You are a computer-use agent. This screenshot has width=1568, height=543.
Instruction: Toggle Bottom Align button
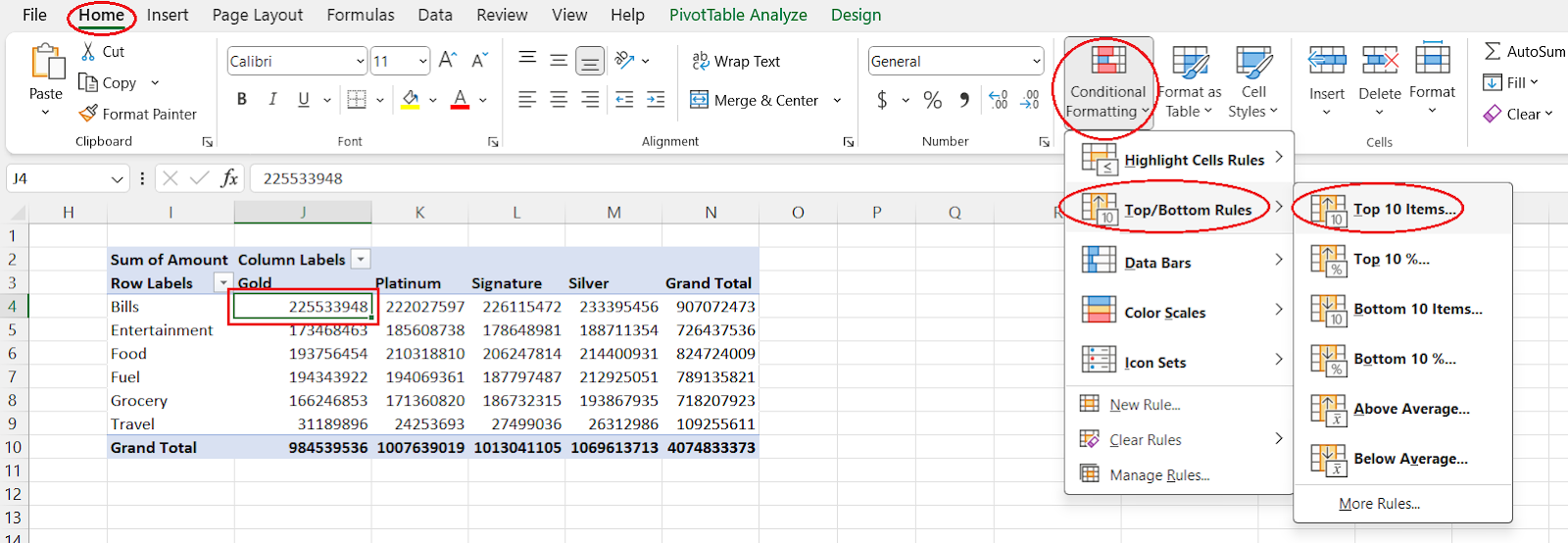[x=590, y=61]
